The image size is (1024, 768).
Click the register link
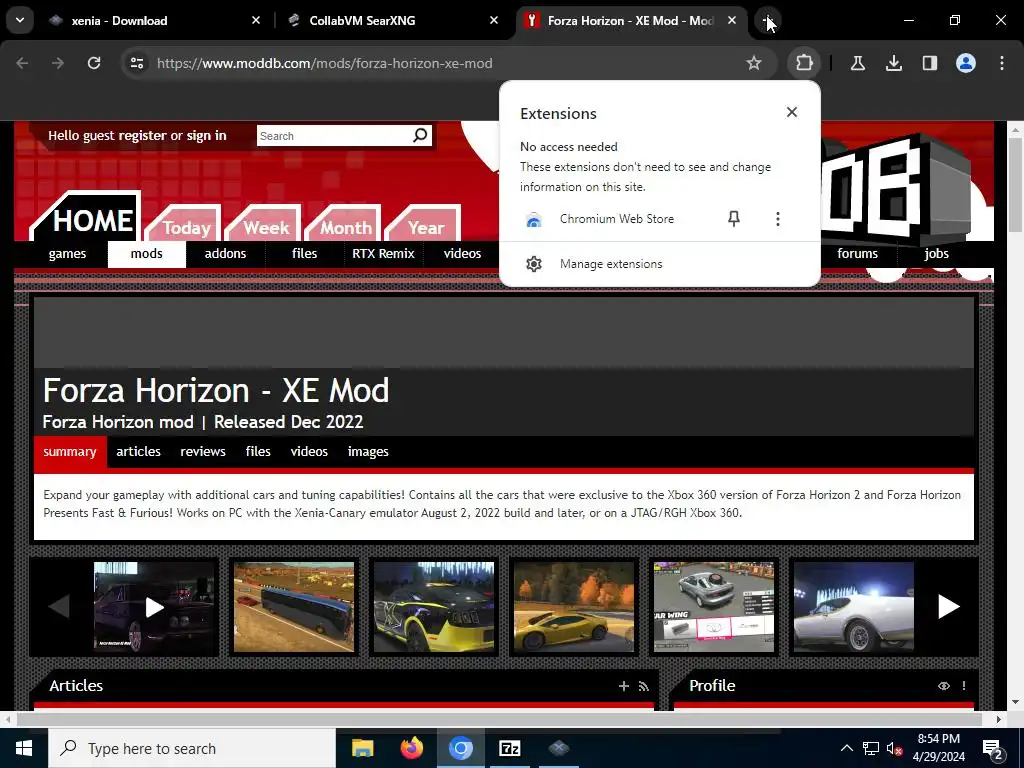tap(142, 135)
